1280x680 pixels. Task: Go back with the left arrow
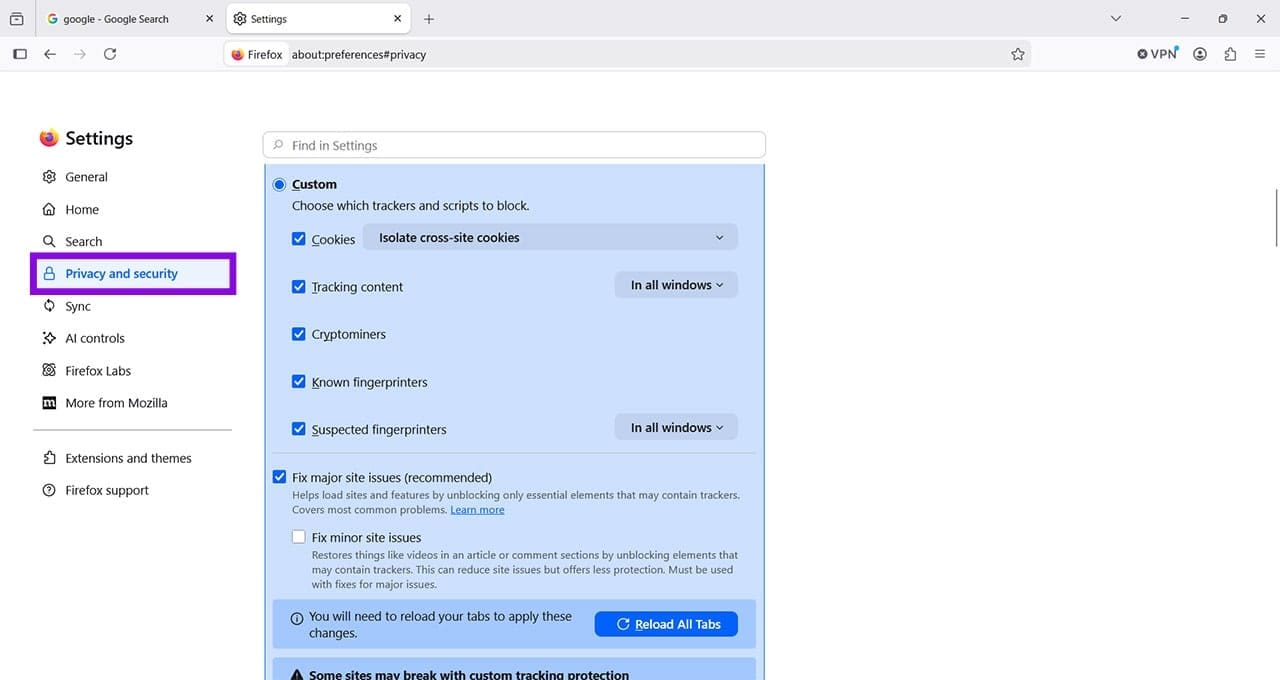pyautogui.click(x=50, y=54)
